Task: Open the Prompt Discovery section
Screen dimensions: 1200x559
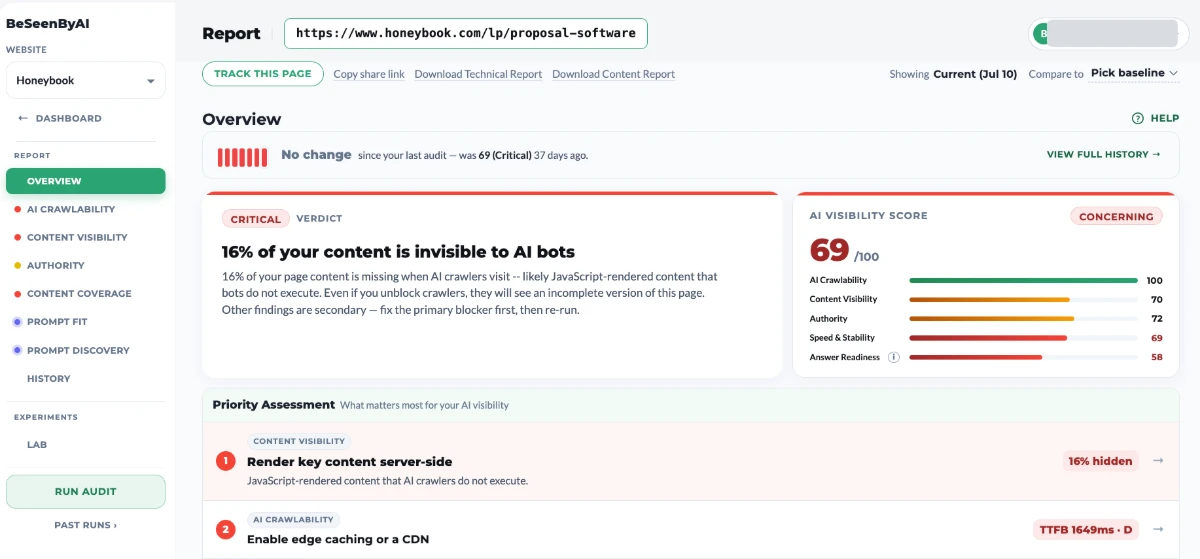Action: point(78,350)
